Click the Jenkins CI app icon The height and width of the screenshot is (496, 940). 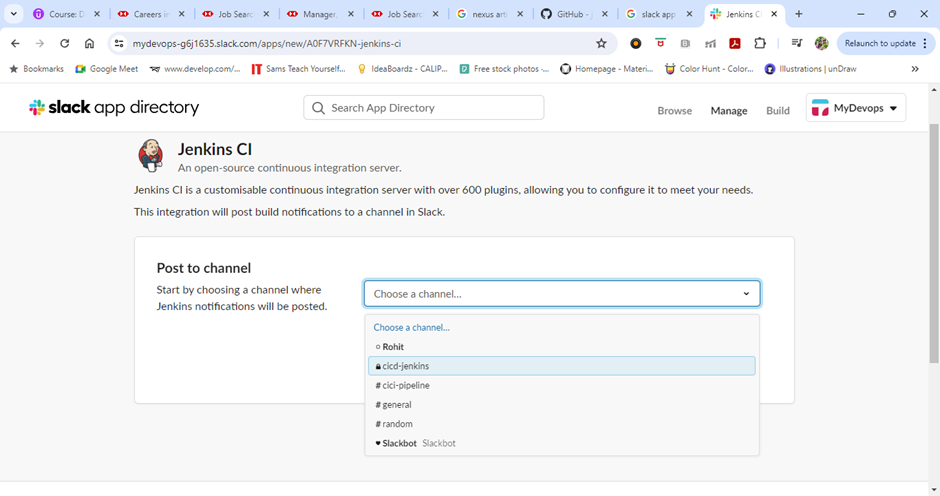pyautogui.click(x=151, y=155)
